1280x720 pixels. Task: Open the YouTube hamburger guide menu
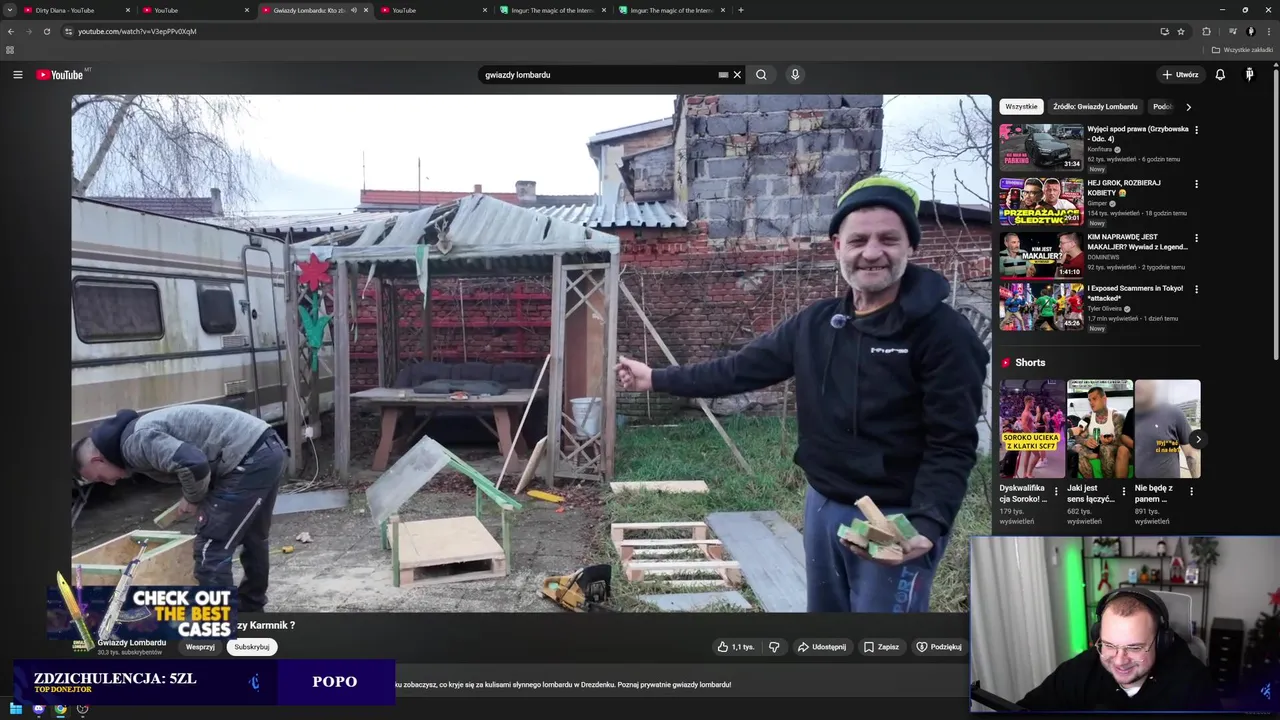(17, 75)
